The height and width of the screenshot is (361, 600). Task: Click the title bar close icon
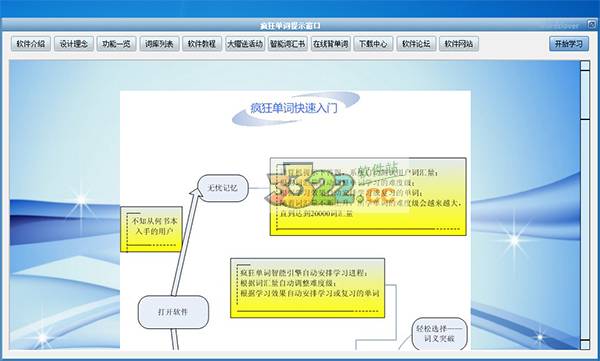pyautogui.click(x=592, y=25)
